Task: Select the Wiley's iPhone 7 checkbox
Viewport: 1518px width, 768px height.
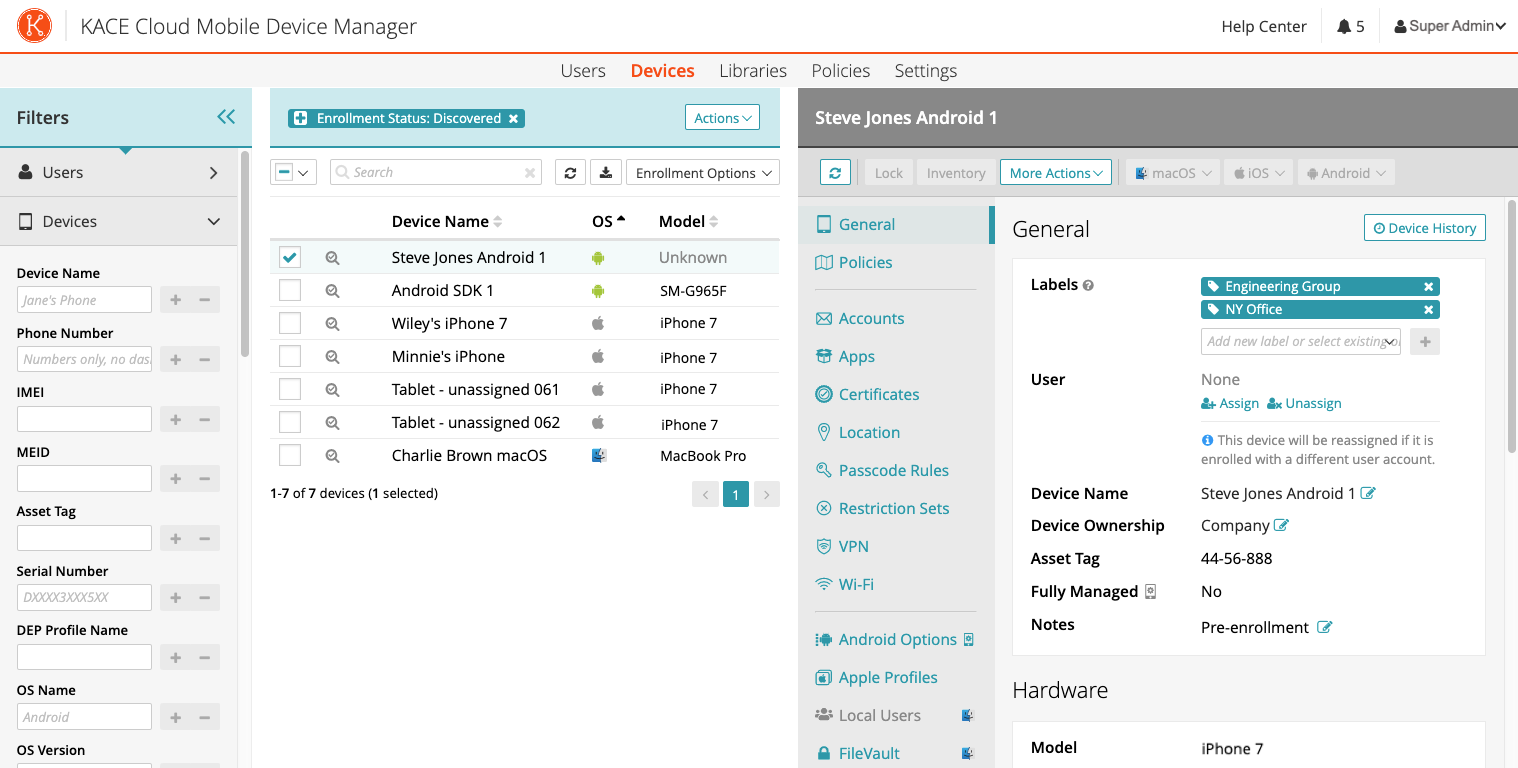Action: tap(290, 324)
